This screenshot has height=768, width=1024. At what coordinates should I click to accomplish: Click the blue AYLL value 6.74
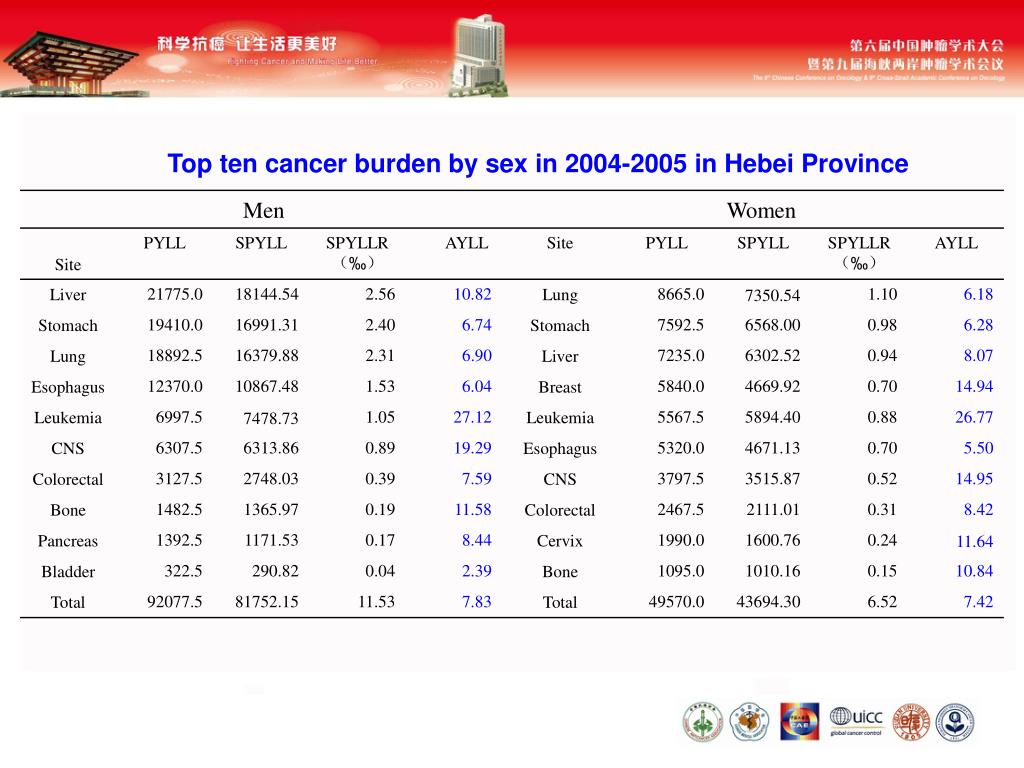[x=476, y=325]
